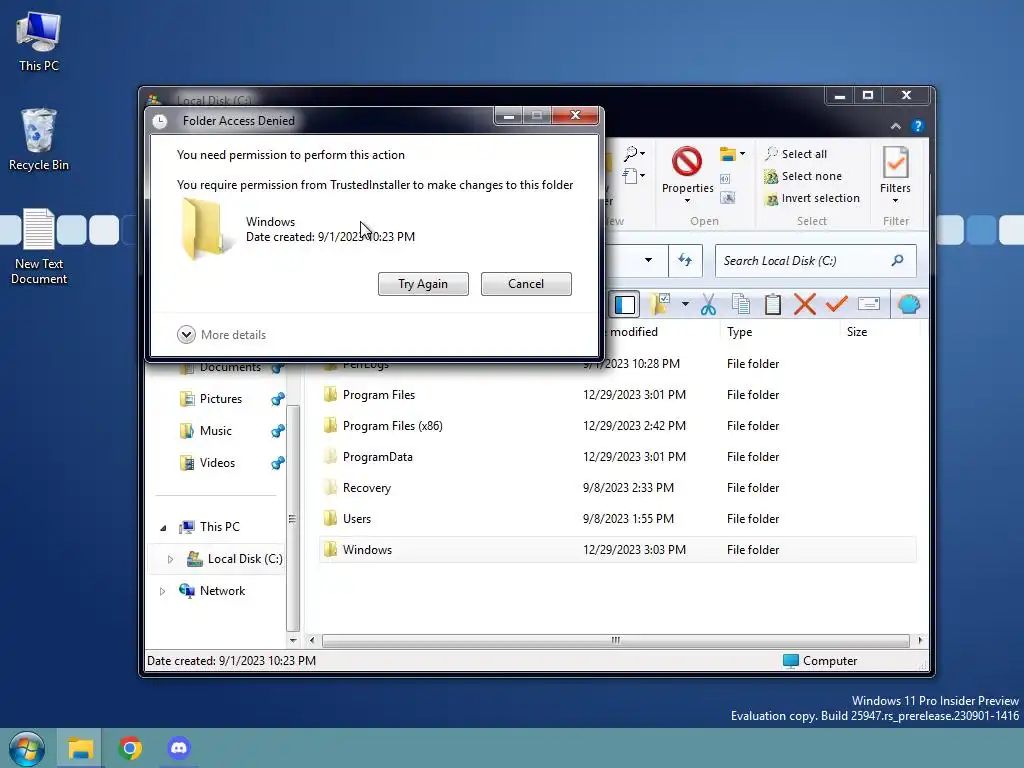
Task: Click Select all in the ribbon
Action: click(x=795, y=154)
